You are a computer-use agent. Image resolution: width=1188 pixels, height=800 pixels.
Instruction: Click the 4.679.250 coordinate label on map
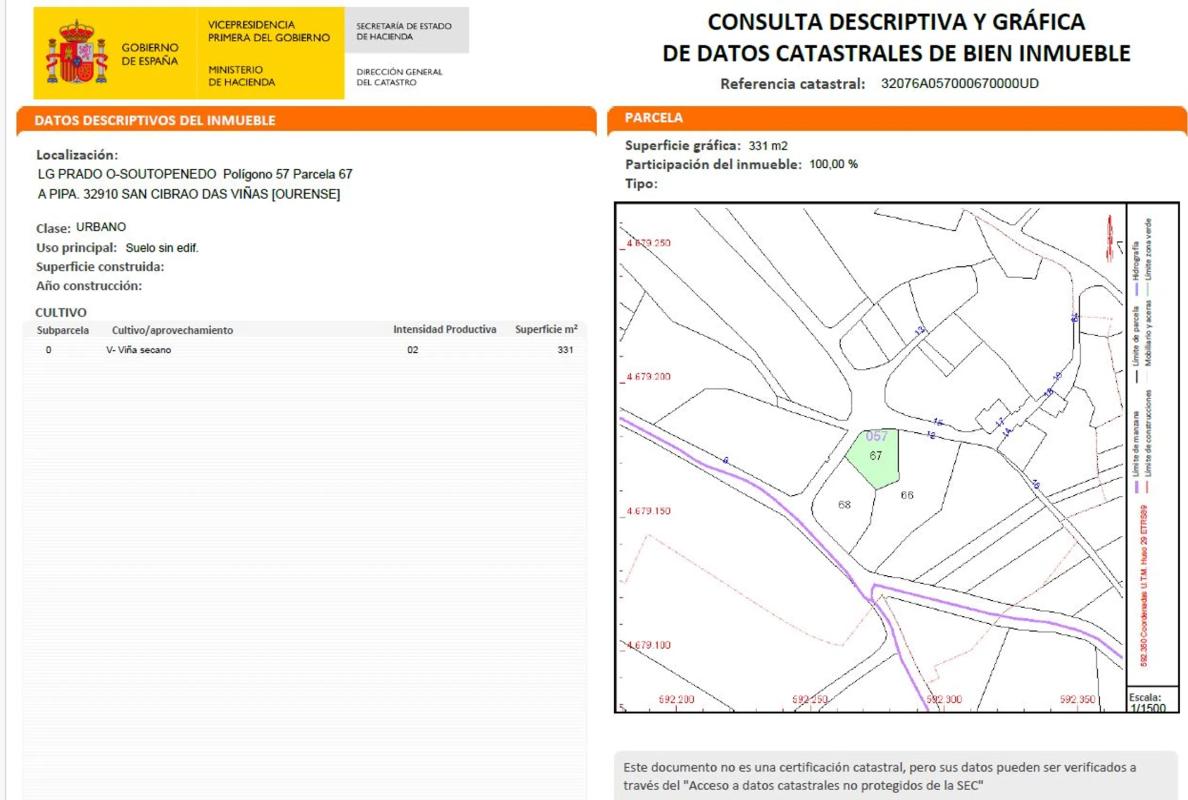(x=647, y=243)
